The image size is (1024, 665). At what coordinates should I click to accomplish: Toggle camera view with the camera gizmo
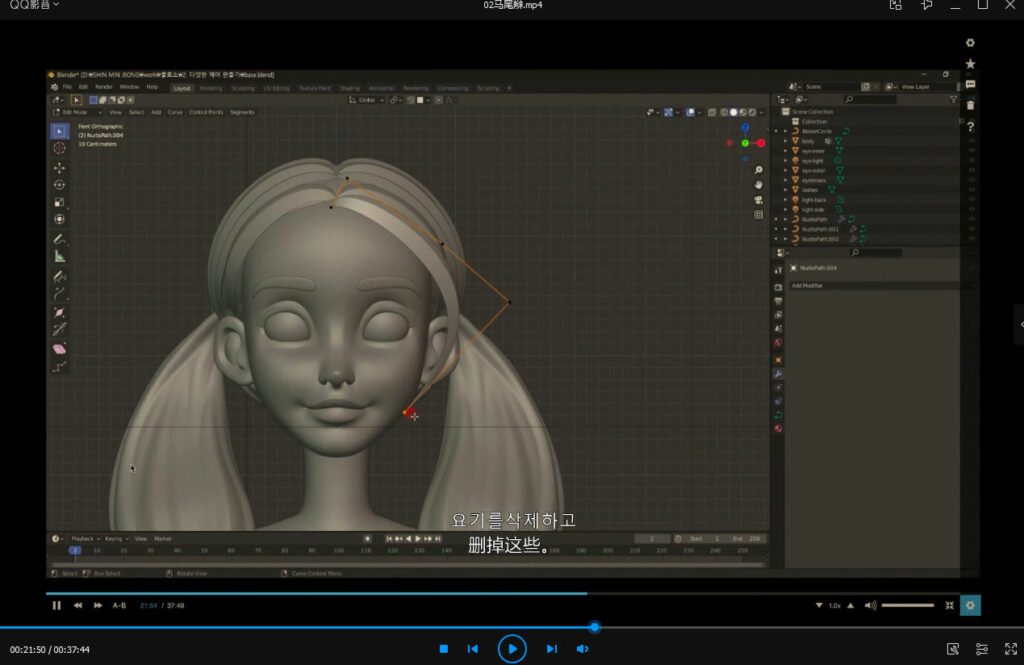(x=758, y=200)
